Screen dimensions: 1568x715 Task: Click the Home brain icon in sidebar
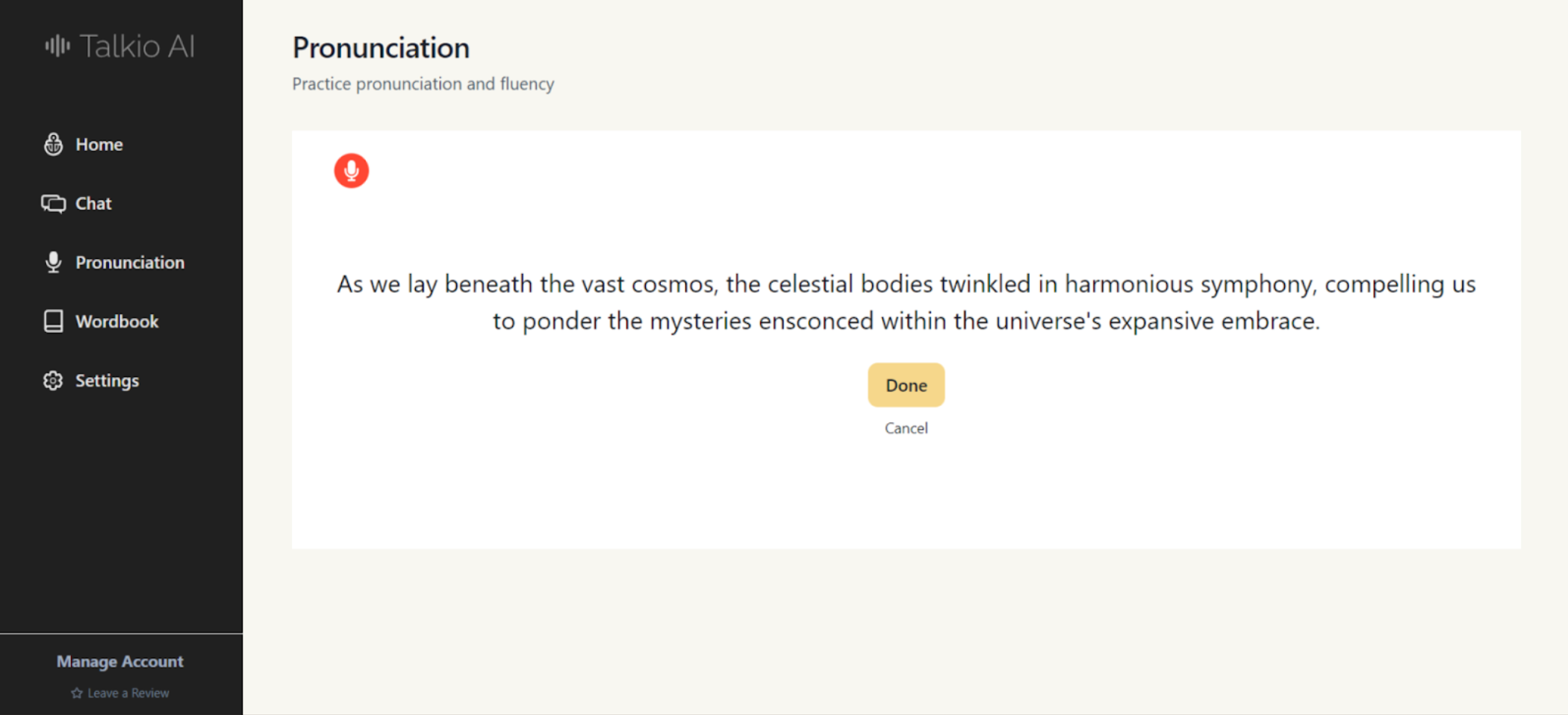(53, 144)
